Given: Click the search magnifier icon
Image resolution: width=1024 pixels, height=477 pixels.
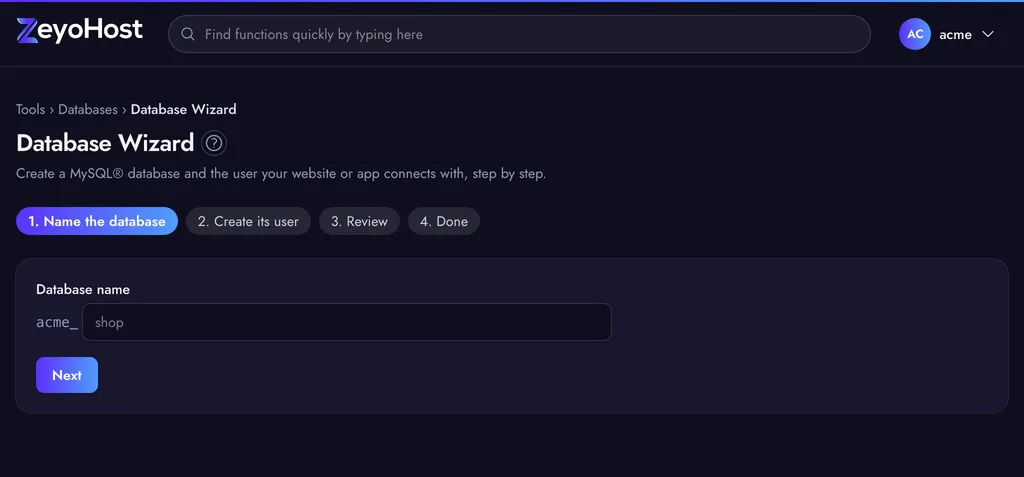Looking at the screenshot, I should (x=188, y=34).
